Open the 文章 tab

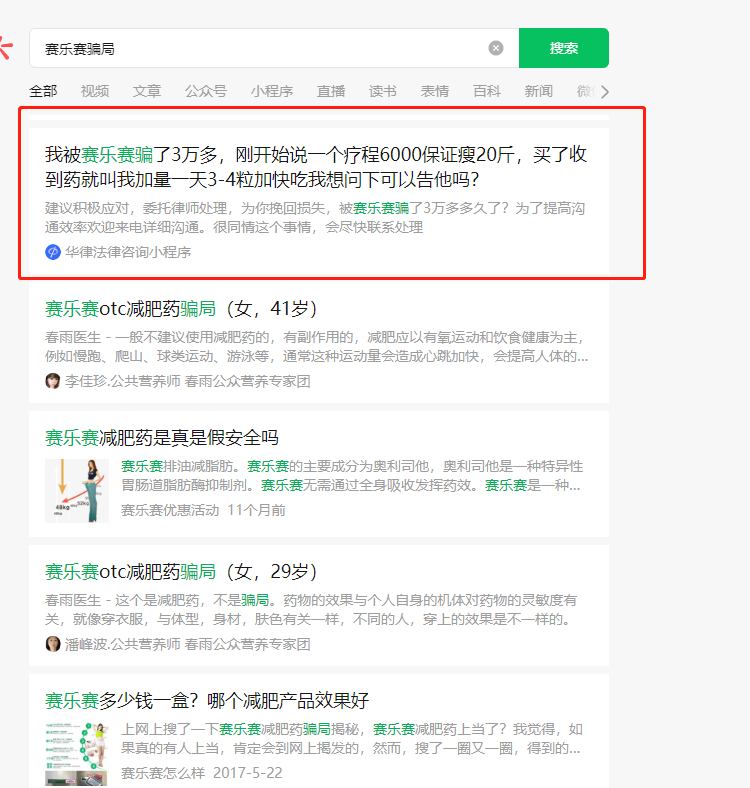[x=147, y=91]
